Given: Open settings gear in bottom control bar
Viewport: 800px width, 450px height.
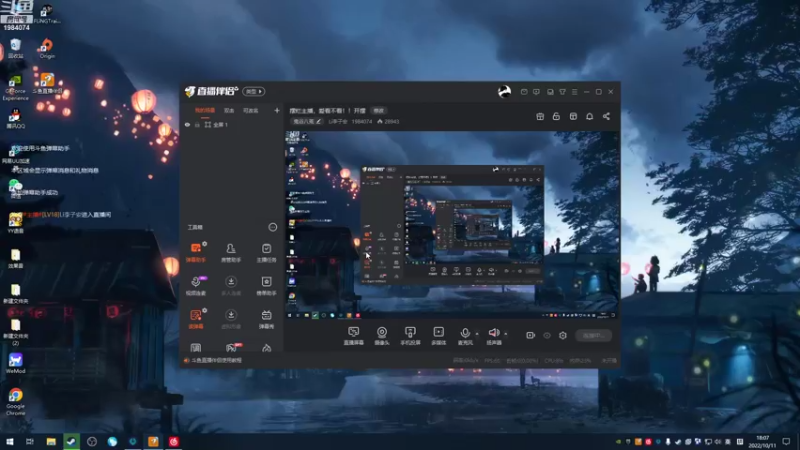Looking at the screenshot, I should point(563,335).
